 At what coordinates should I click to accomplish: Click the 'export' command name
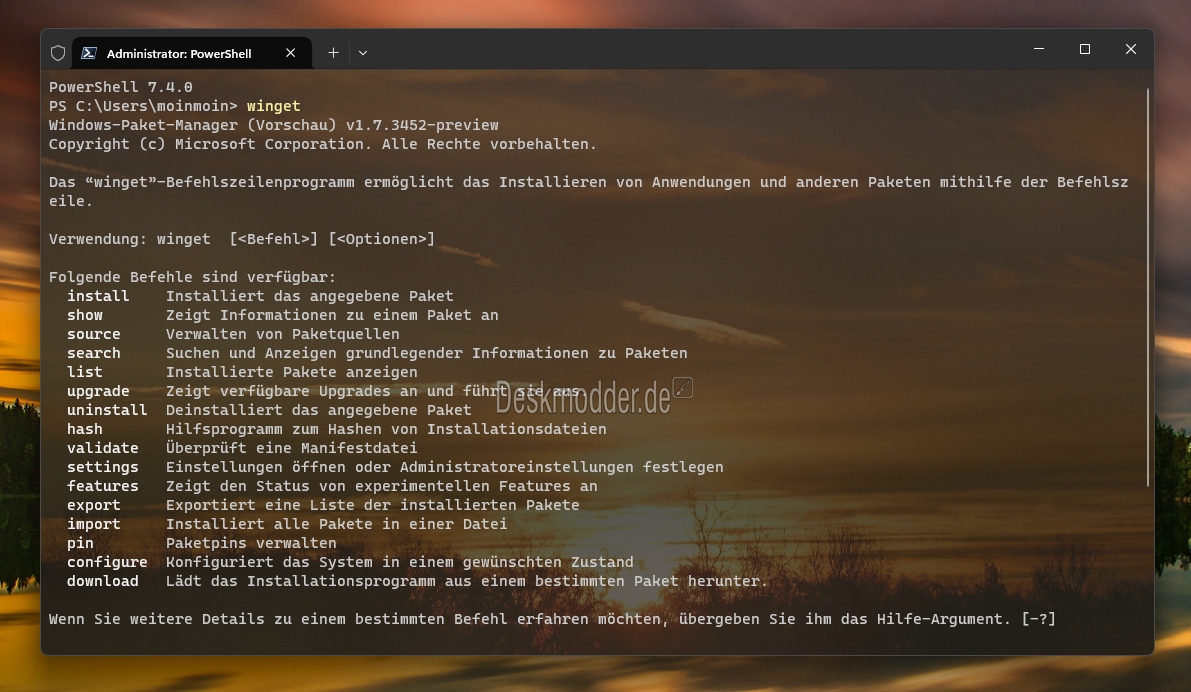(93, 505)
